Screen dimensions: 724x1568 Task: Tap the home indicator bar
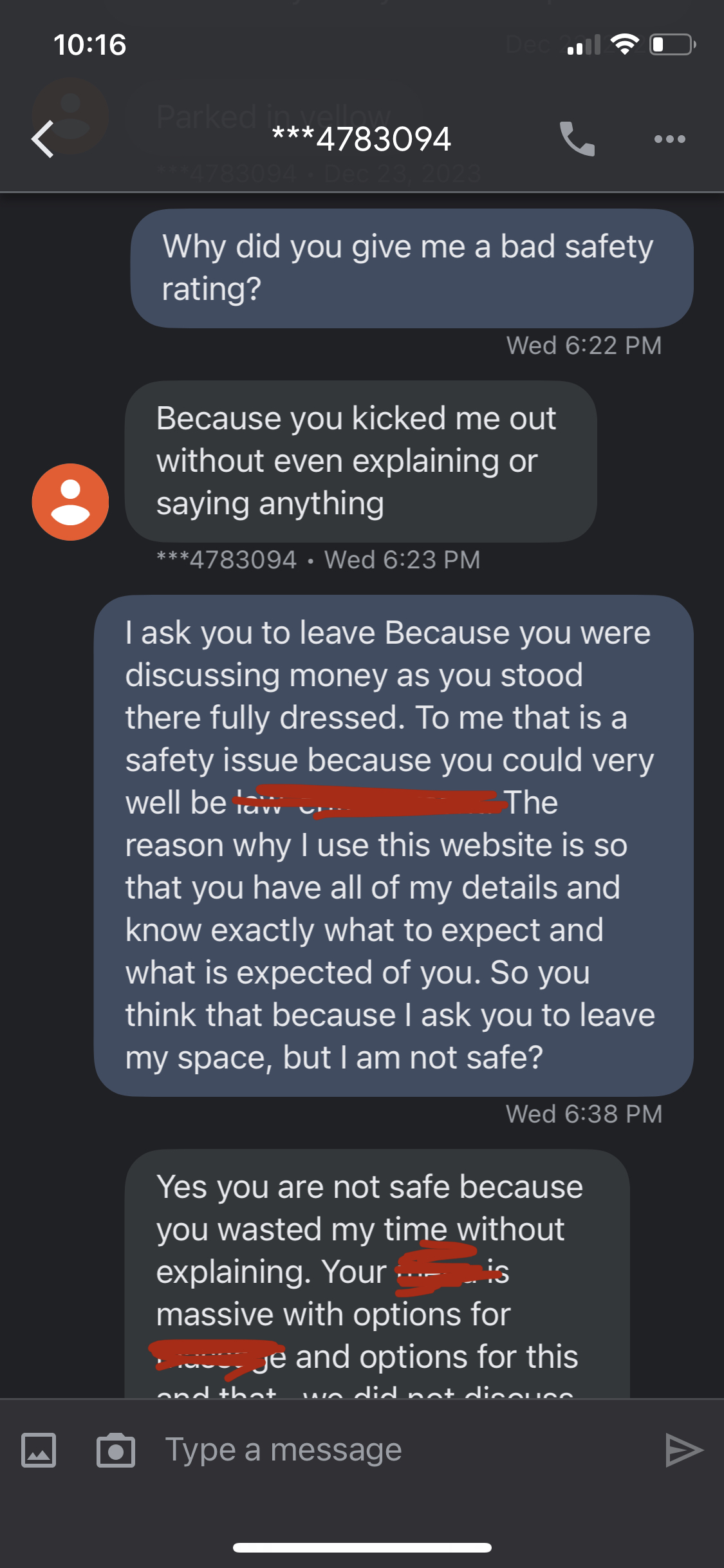coord(362,1547)
